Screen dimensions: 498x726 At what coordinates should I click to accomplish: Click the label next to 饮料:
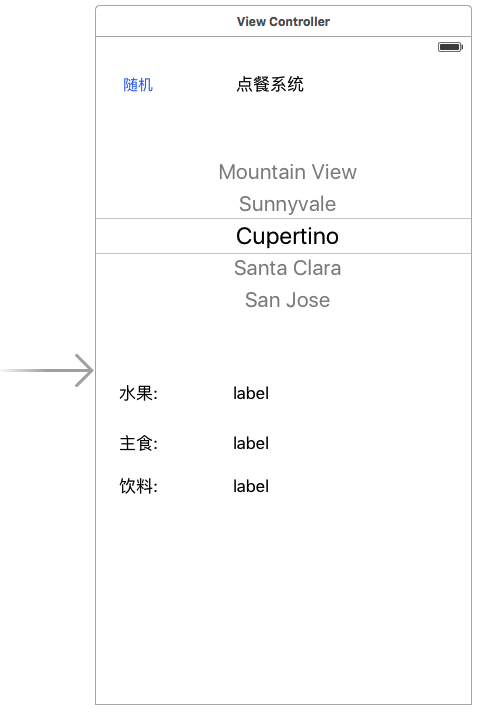[251, 487]
